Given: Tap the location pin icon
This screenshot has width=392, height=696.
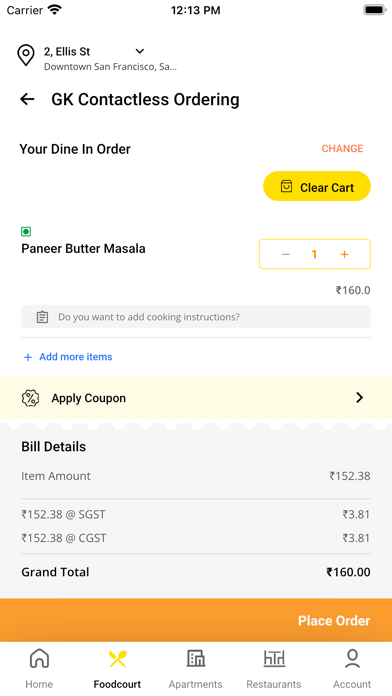Looking at the screenshot, I should (x=26, y=55).
